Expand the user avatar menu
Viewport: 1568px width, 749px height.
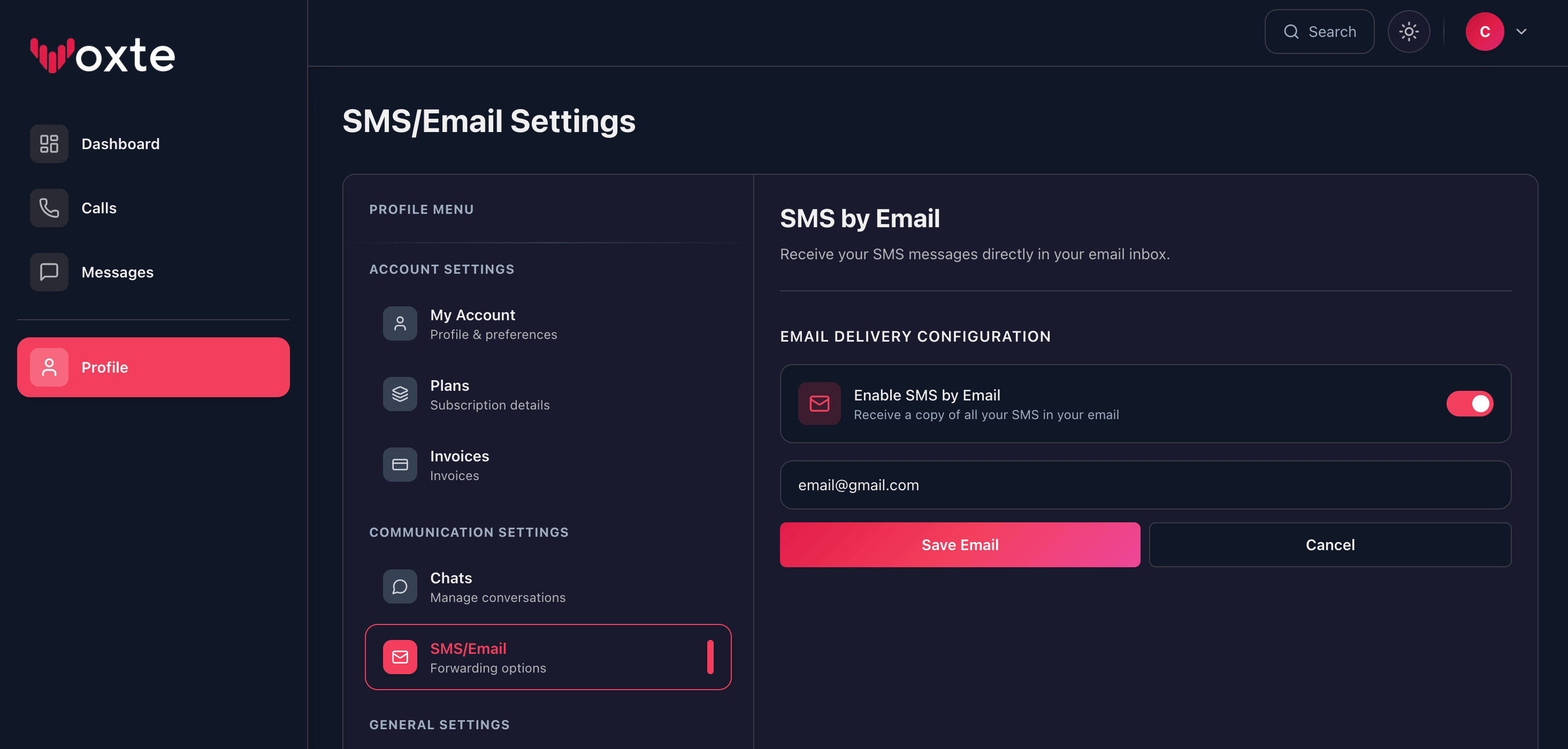pos(1485,31)
